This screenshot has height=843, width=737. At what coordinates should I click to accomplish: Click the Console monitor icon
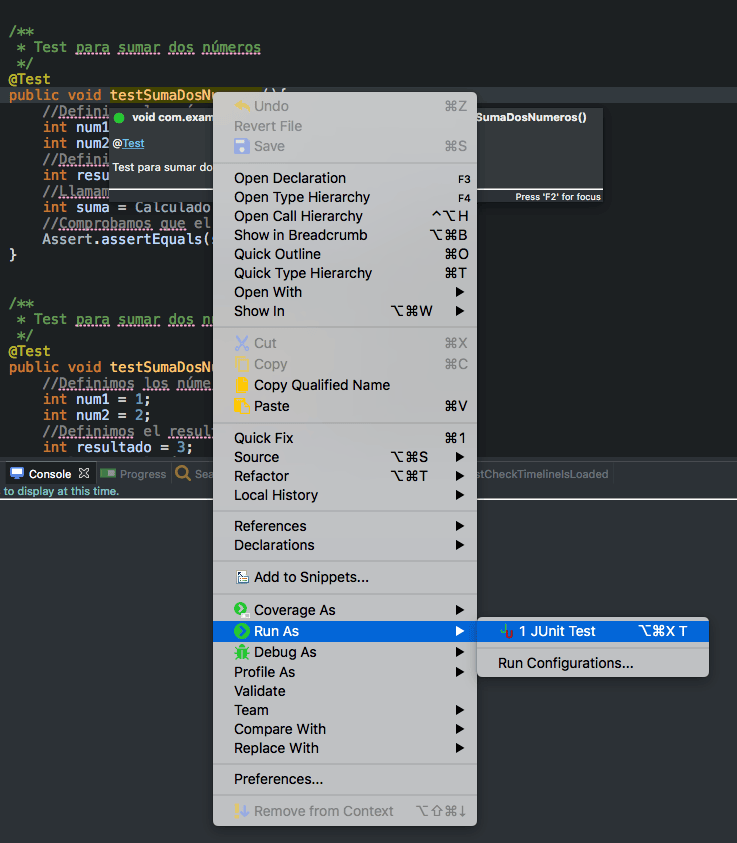pos(17,474)
